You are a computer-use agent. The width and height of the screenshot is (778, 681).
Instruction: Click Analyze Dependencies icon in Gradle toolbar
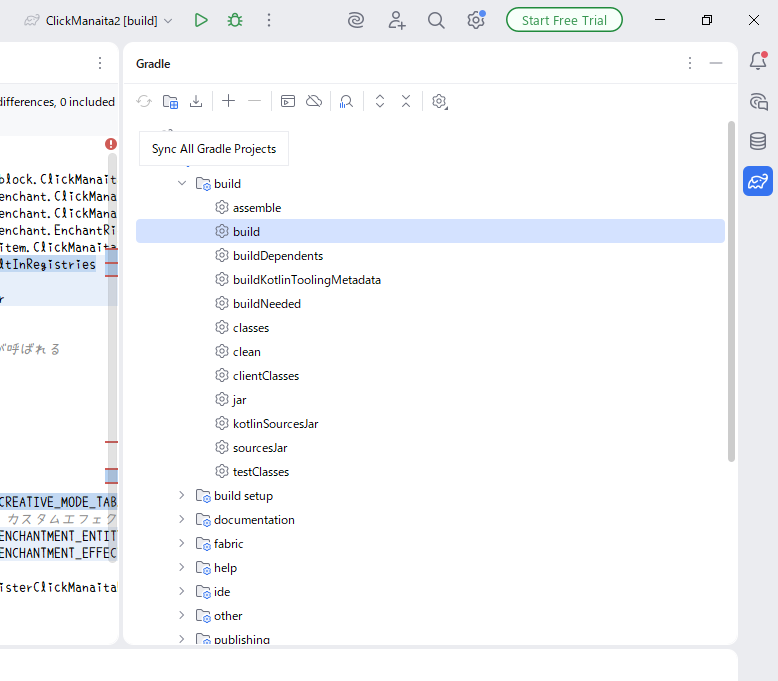coord(346,101)
